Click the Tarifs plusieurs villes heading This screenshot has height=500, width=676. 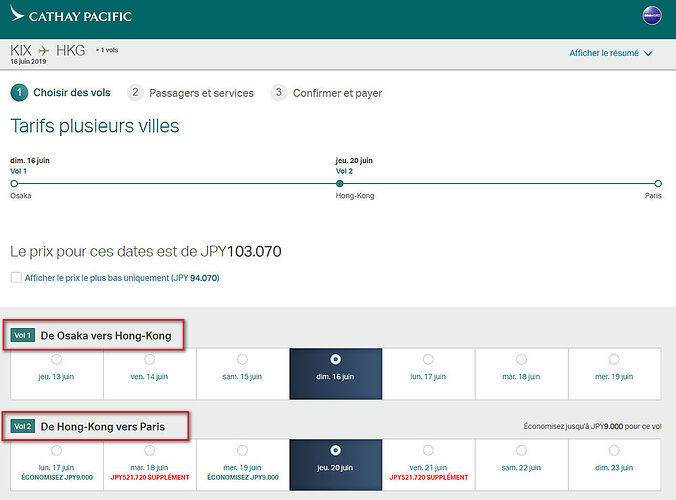[x=95, y=126]
